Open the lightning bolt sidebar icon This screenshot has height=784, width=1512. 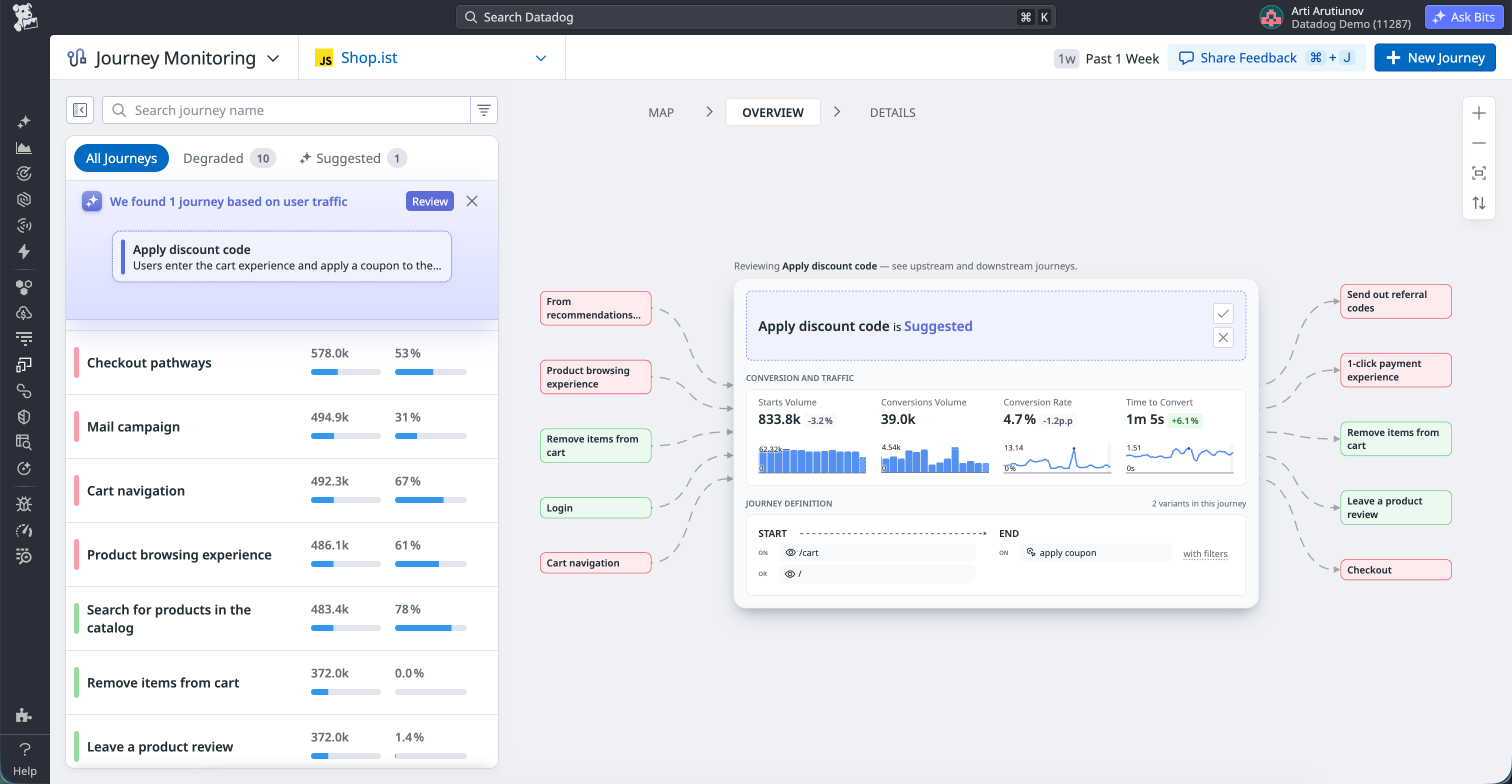click(x=24, y=251)
